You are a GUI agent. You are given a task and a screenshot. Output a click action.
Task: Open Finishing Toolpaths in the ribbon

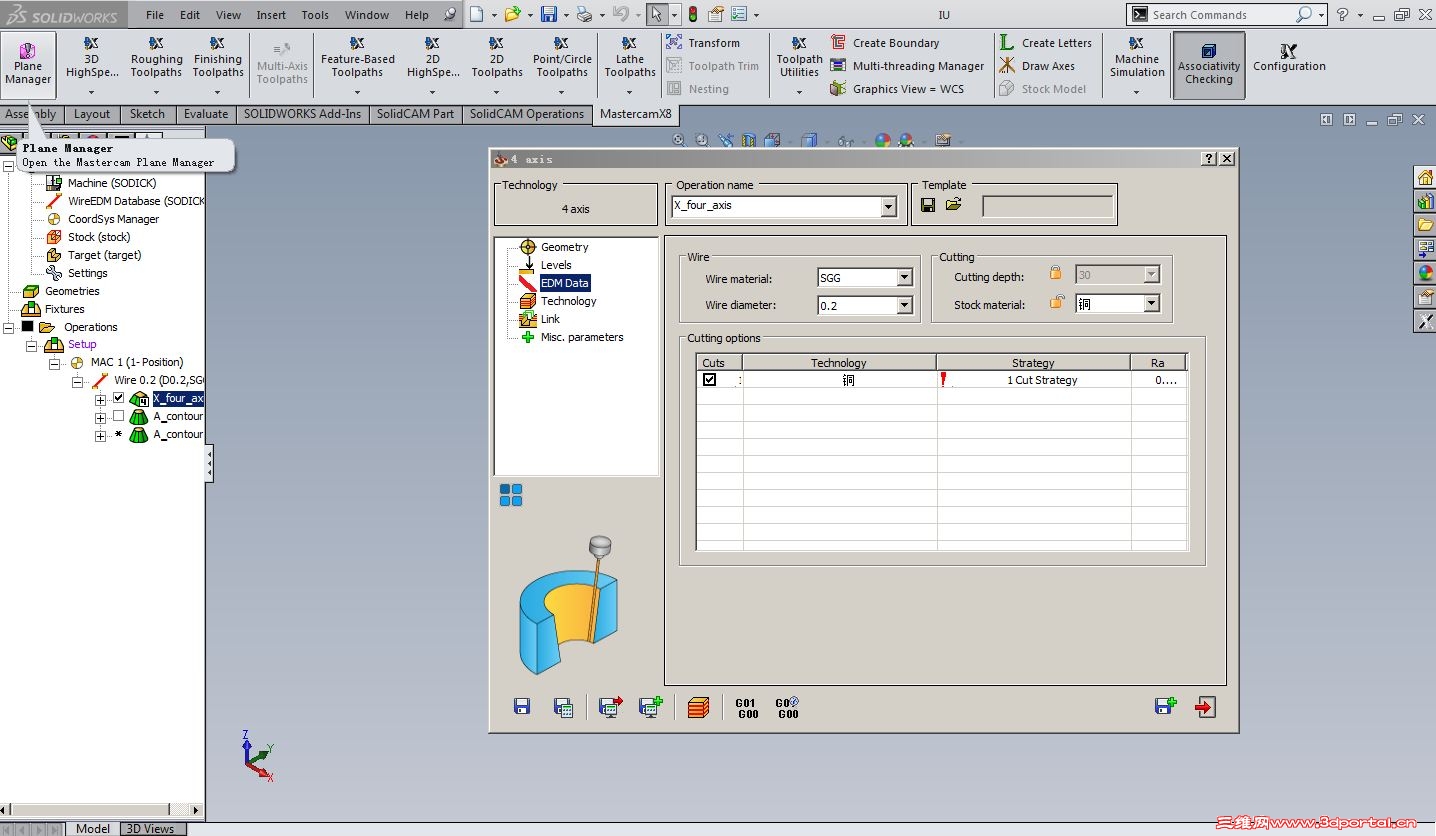[x=218, y=65]
